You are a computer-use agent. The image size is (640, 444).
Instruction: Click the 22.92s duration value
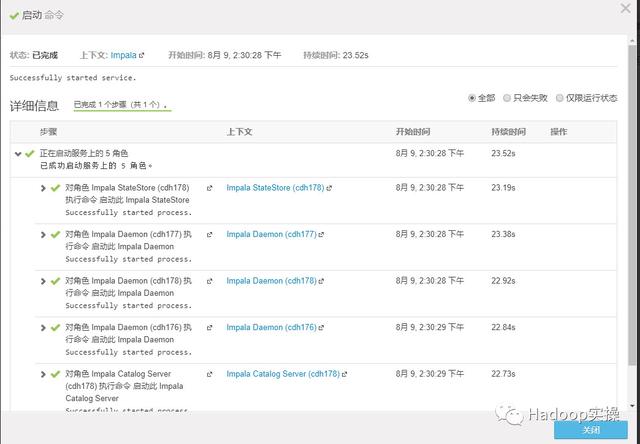tap(503, 281)
